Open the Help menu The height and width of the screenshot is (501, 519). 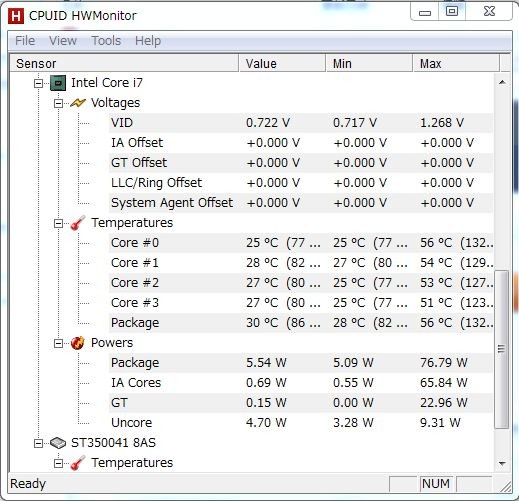(x=148, y=41)
